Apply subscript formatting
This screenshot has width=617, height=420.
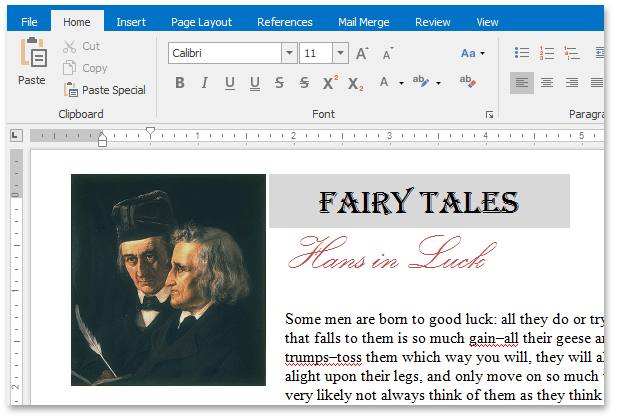tap(354, 83)
